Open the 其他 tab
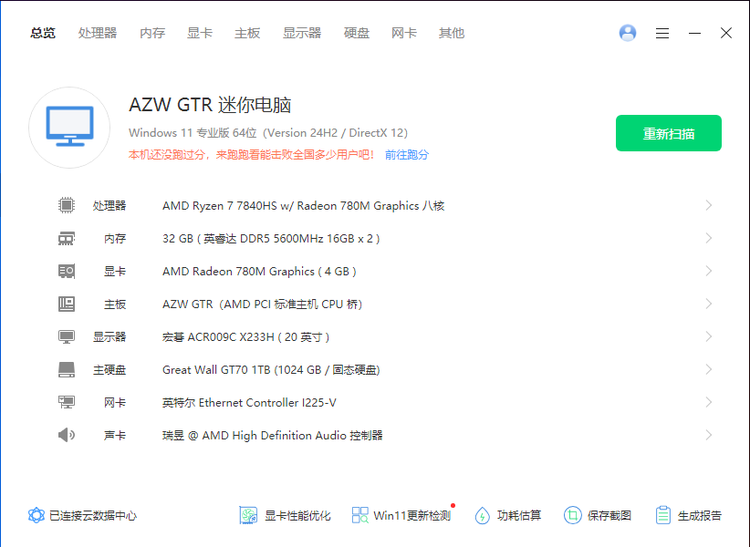The height and width of the screenshot is (547, 750). (x=451, y=33)
